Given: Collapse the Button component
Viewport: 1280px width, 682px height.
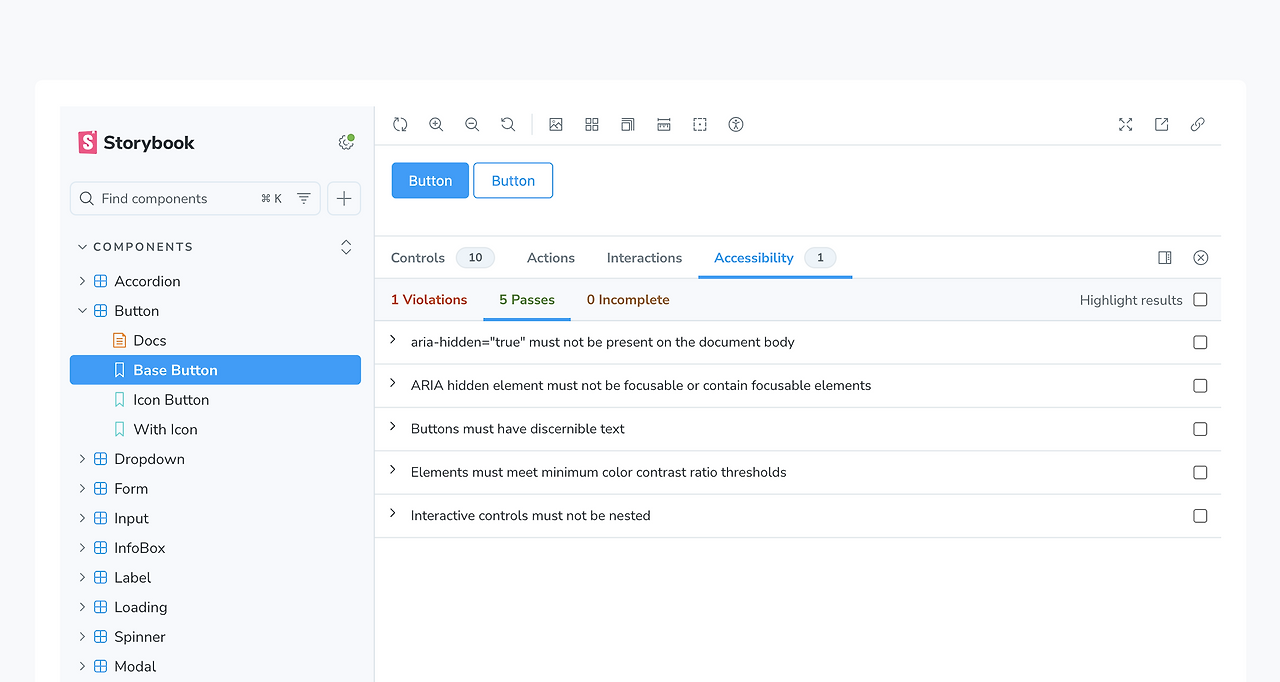Looking at the screenshot, I should point(82,311).
